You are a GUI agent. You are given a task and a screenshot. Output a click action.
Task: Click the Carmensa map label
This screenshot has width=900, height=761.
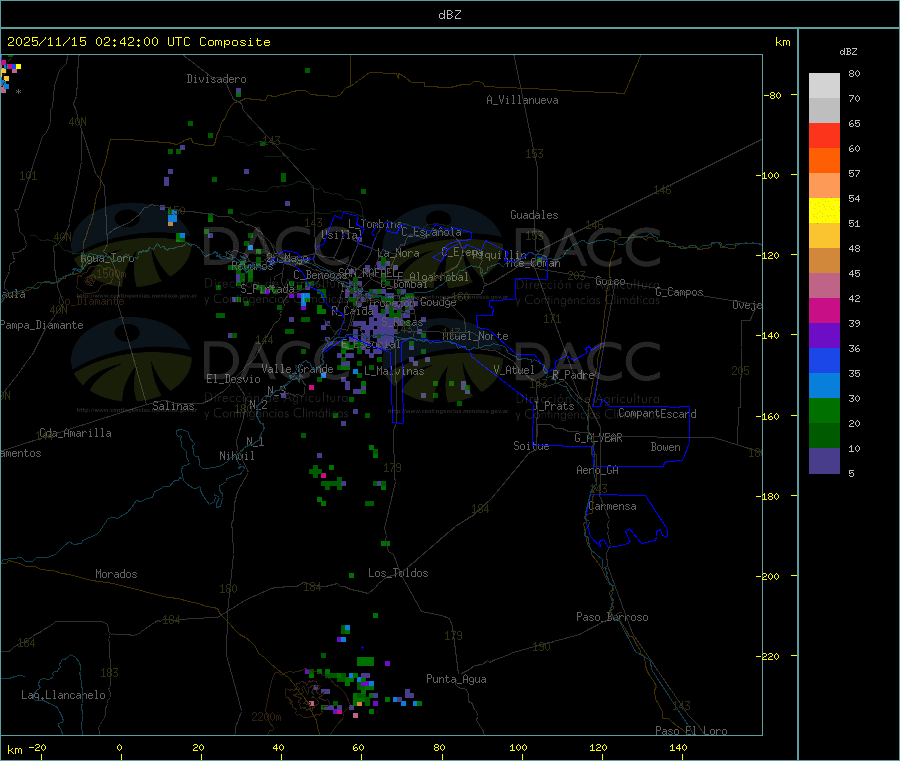(612, 506)
